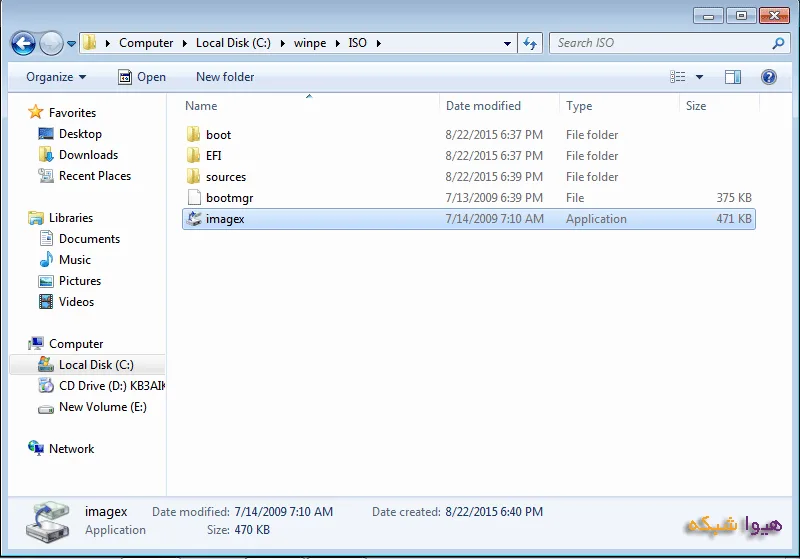Viewport: 800px width, 559px height.
Task: Expand the arrow after ISO breadcrumb
Action: tap(379, 43)
